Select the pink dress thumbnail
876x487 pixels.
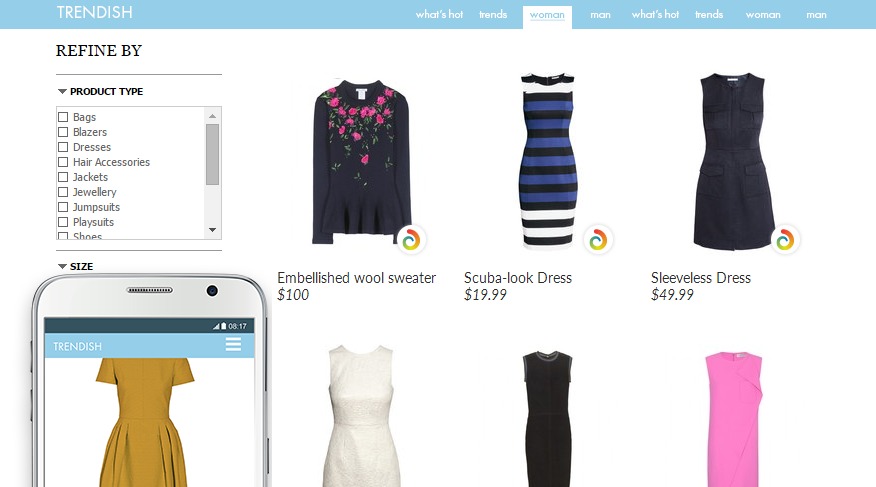733,419
